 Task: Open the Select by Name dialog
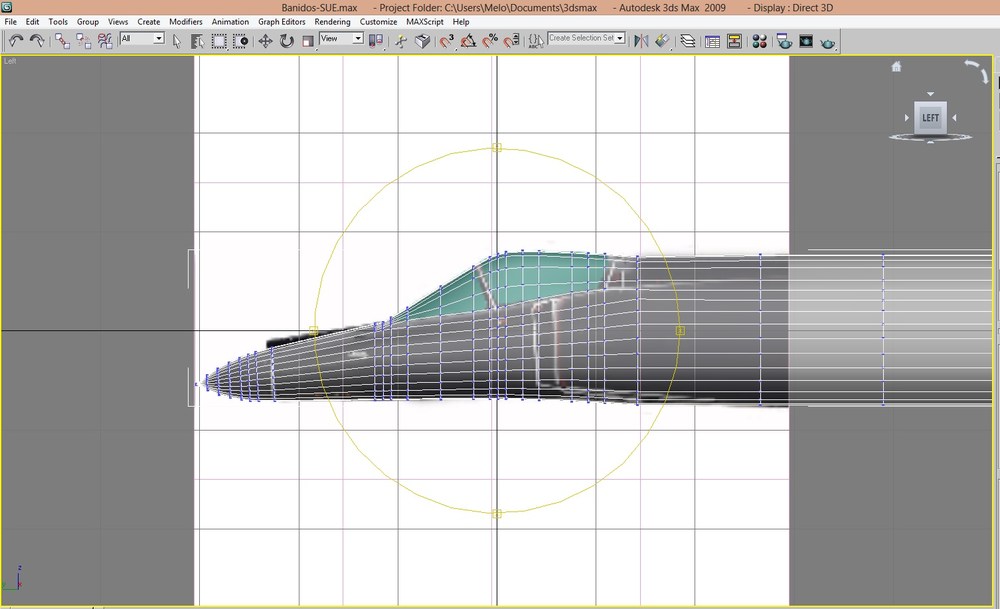tap(198, 41)
